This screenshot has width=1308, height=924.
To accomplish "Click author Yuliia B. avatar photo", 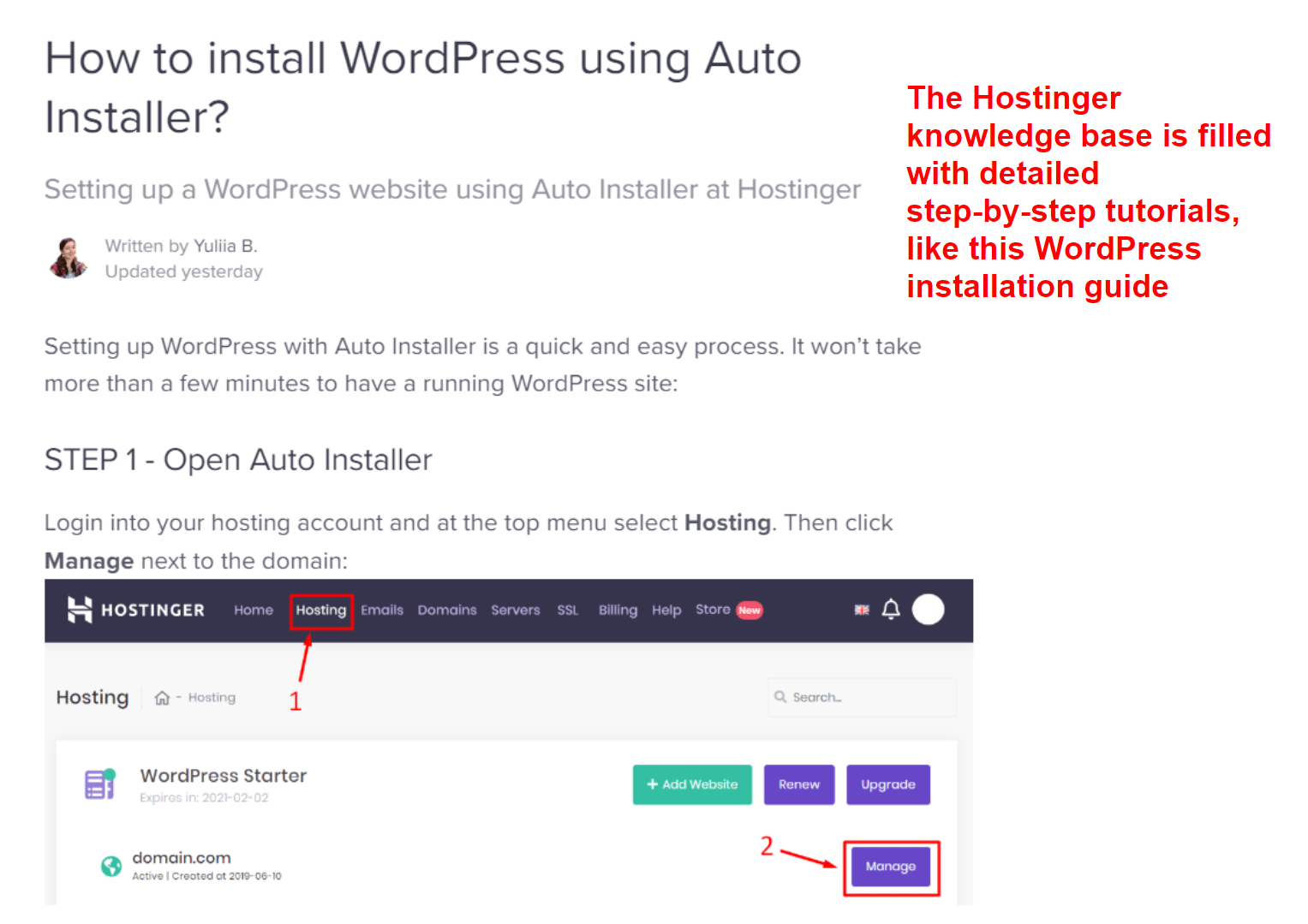I will (x=69, y=258).
